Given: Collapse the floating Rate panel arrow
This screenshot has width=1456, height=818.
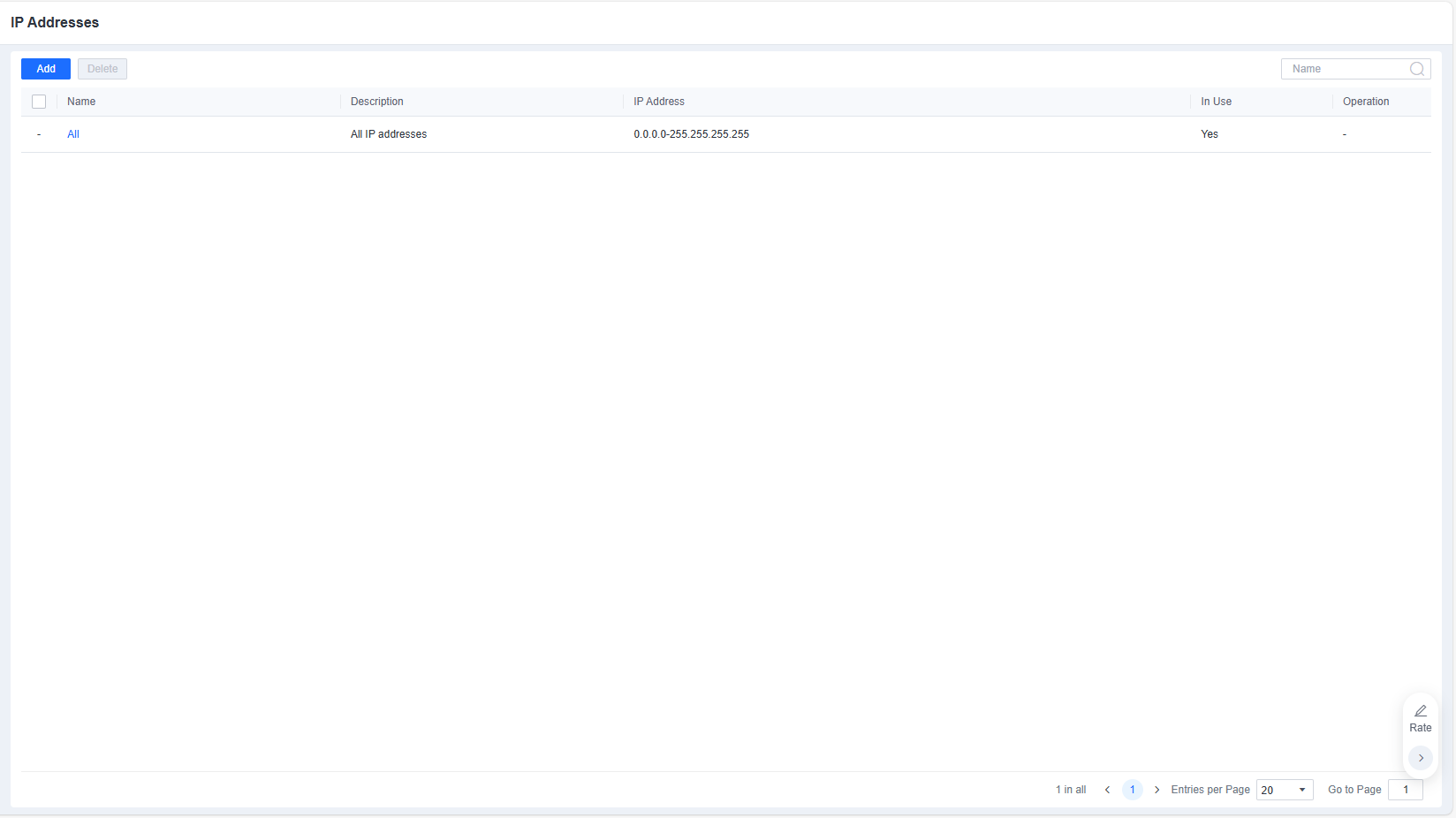Looking at the screenshot, I should pyautogui.click(x=1421, y=758).
